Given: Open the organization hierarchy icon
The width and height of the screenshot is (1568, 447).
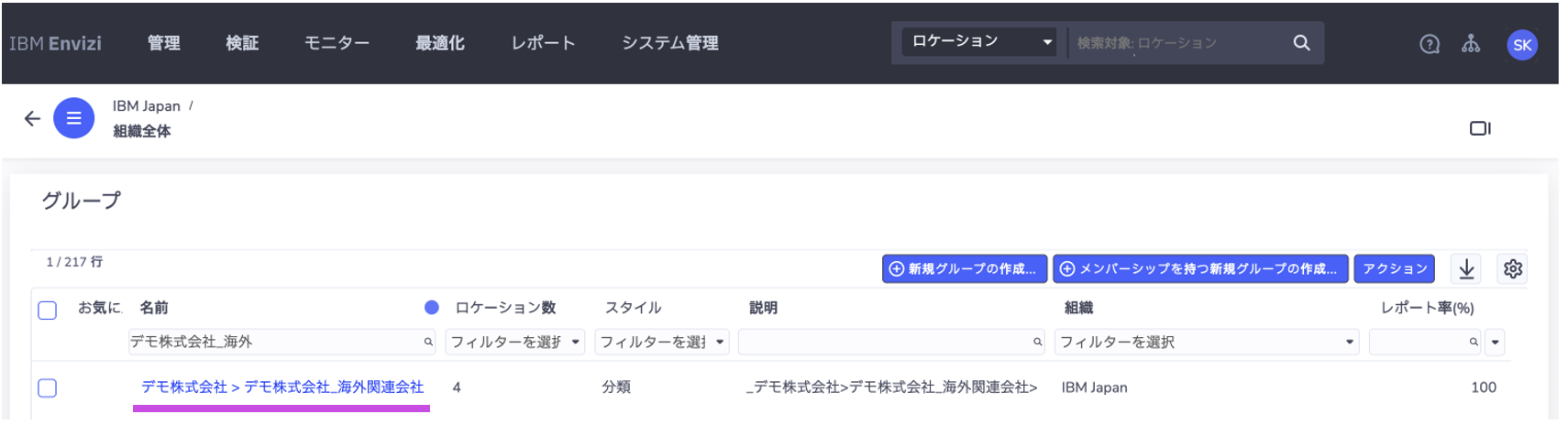Looking at the screenshot, I should pos(1471,44).
